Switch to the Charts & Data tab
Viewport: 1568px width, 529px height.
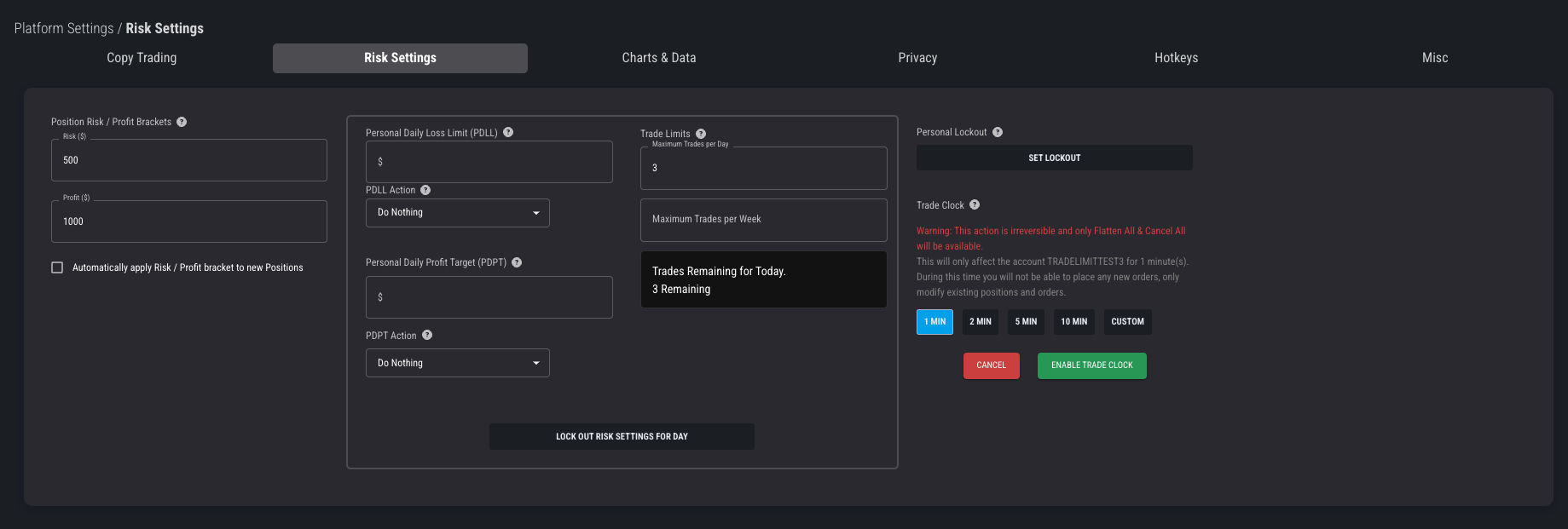(658, 58)
